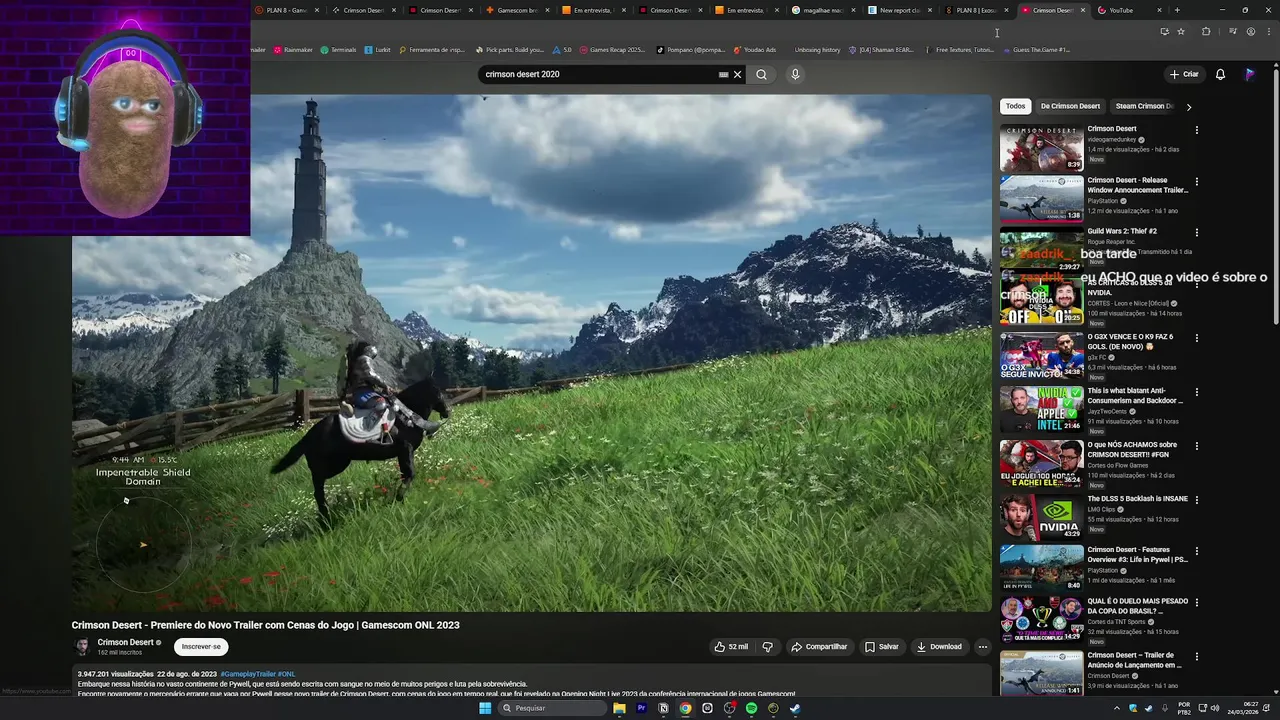Viewport: 1280px width, 720px height.
Task: Dislike the video with thumbs-down icon
Action: pyautogui.click(x=768, y=647)
